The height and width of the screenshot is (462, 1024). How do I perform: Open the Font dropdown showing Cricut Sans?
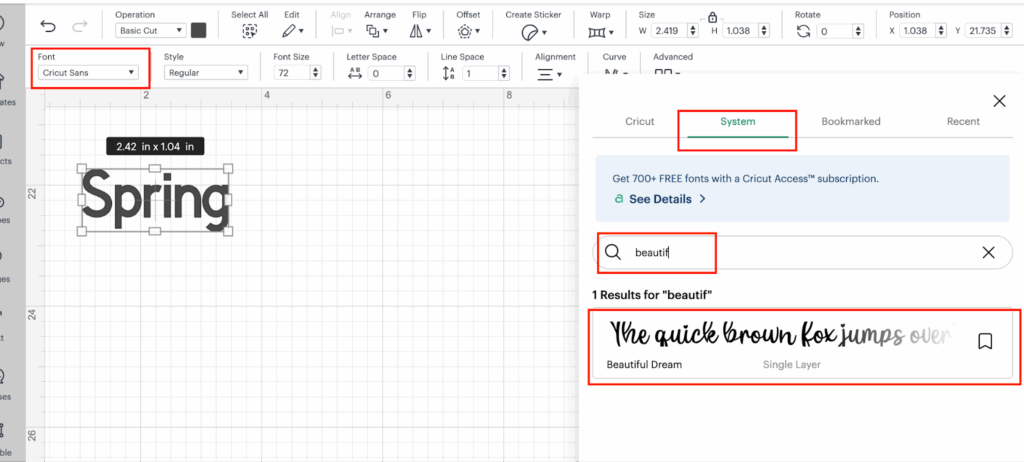click(89, 73)
